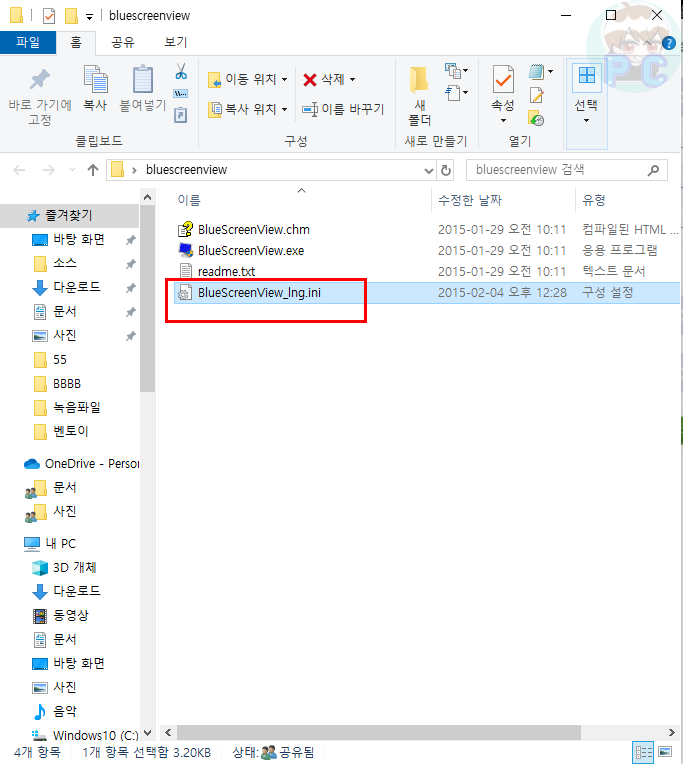The width and height of the screenshot is (683, 764).
Task: Sort by Date modified (수정한 날짜) column
Action: (x=470, y=200)
